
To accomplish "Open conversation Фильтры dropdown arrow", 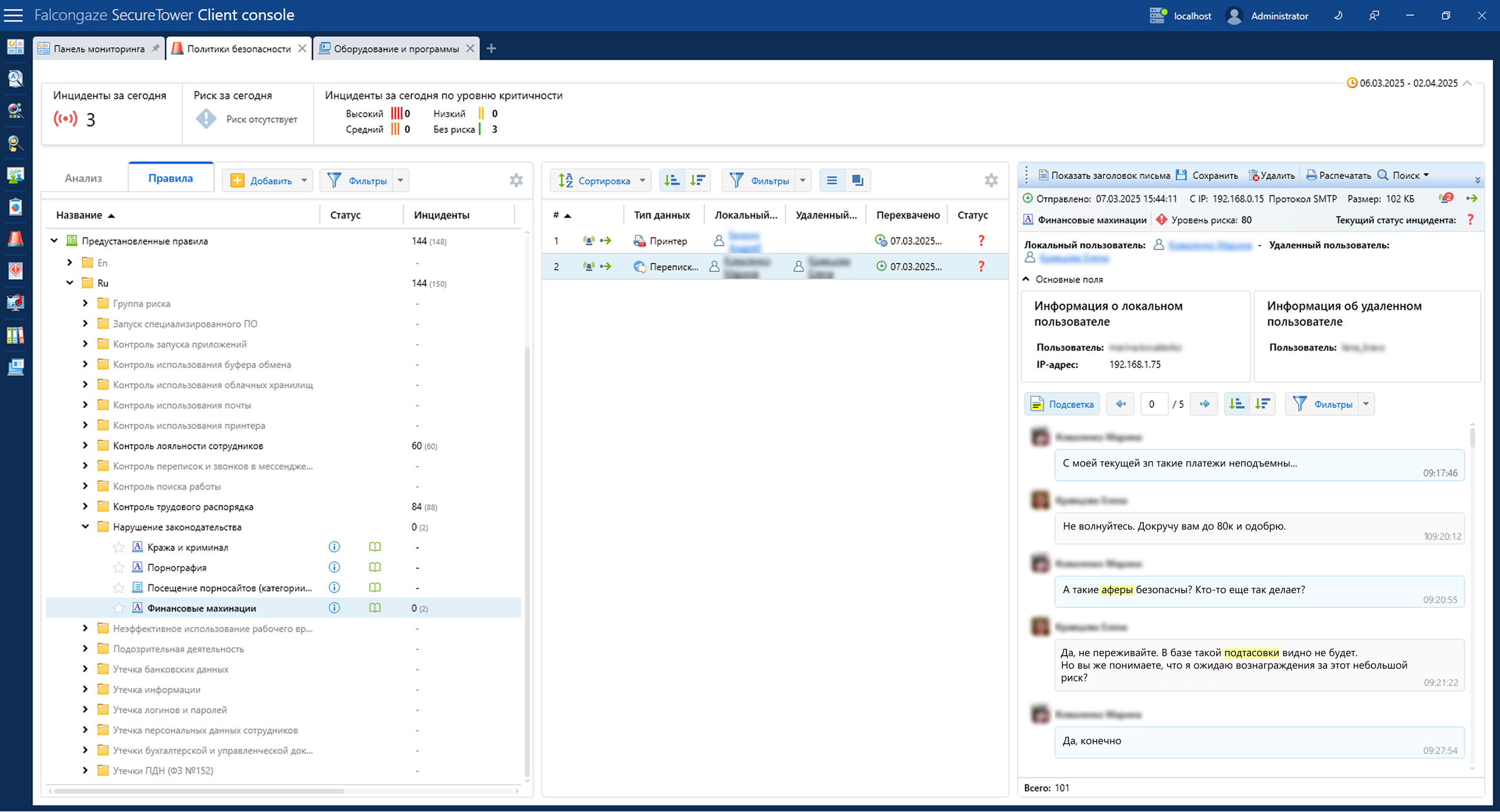I will [1366, 404].
